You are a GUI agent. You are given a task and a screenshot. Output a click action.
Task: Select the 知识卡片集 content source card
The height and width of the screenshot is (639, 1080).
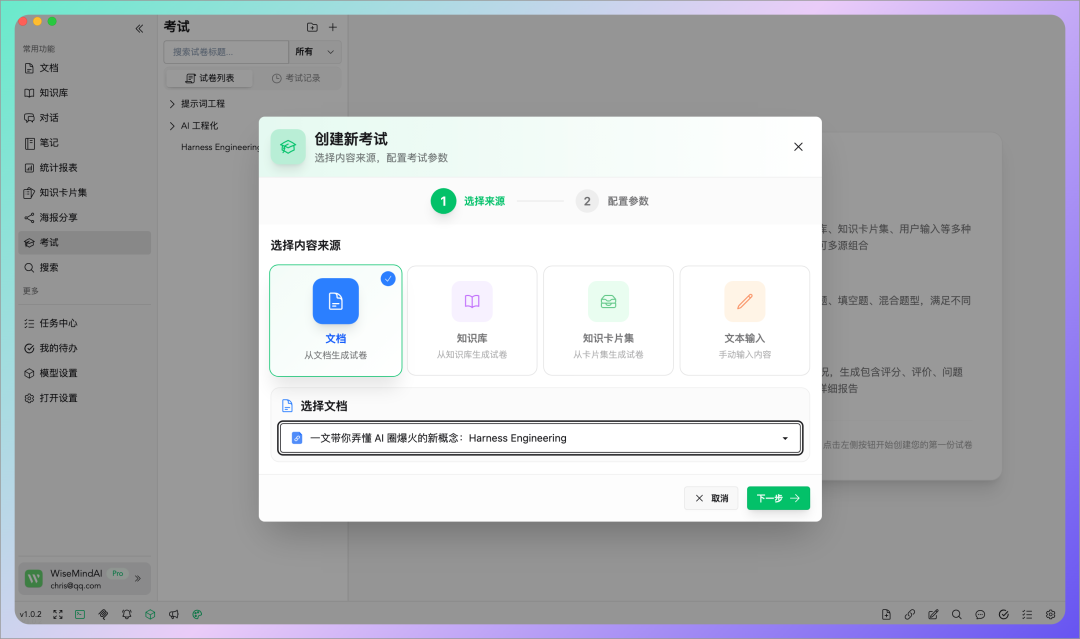[x=608, y=320]
